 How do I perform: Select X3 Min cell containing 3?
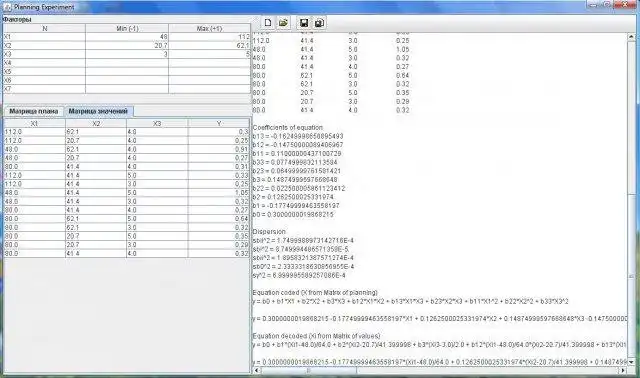tap(127, 54)
